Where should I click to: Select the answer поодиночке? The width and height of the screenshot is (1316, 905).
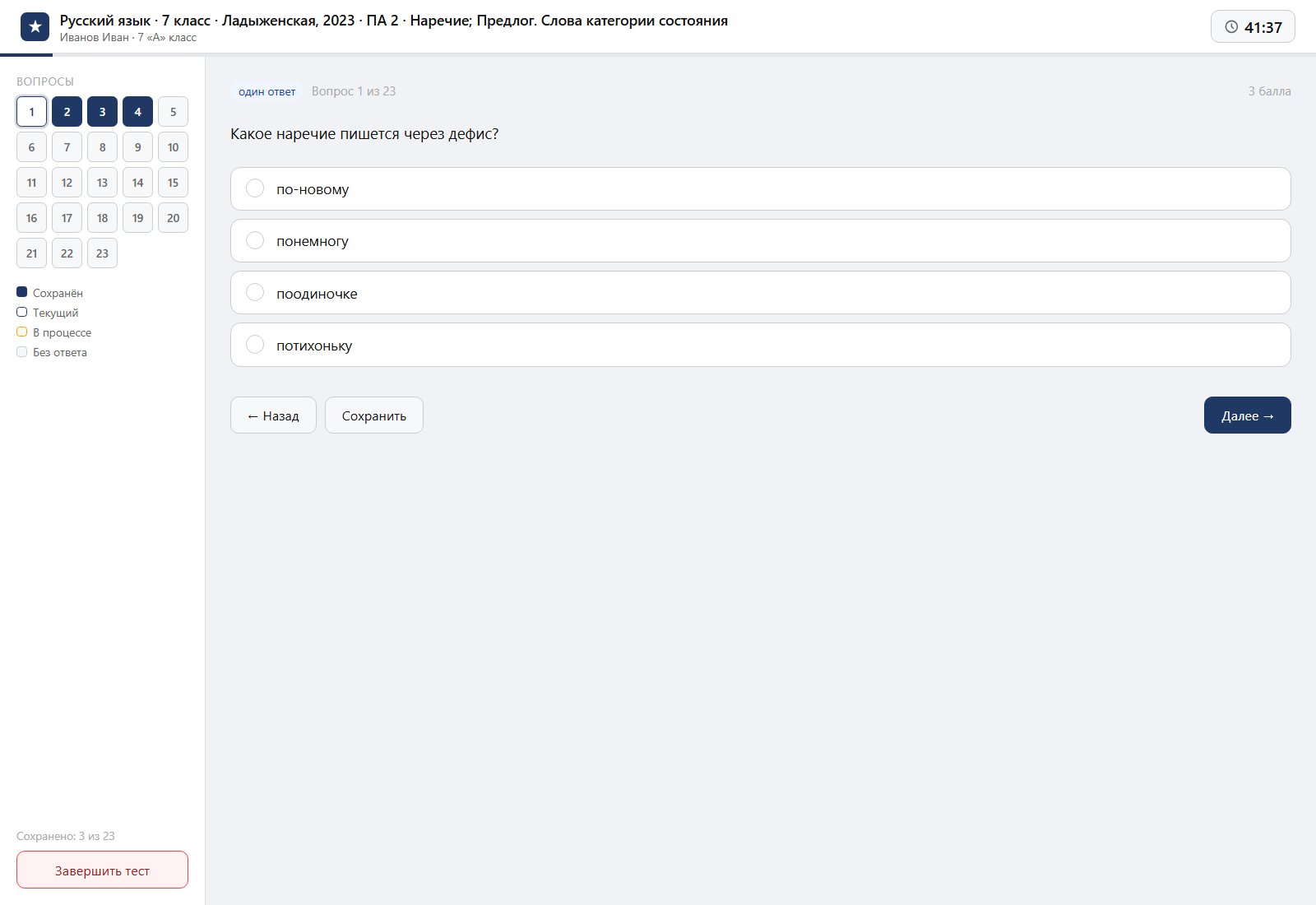click(760, 293)
